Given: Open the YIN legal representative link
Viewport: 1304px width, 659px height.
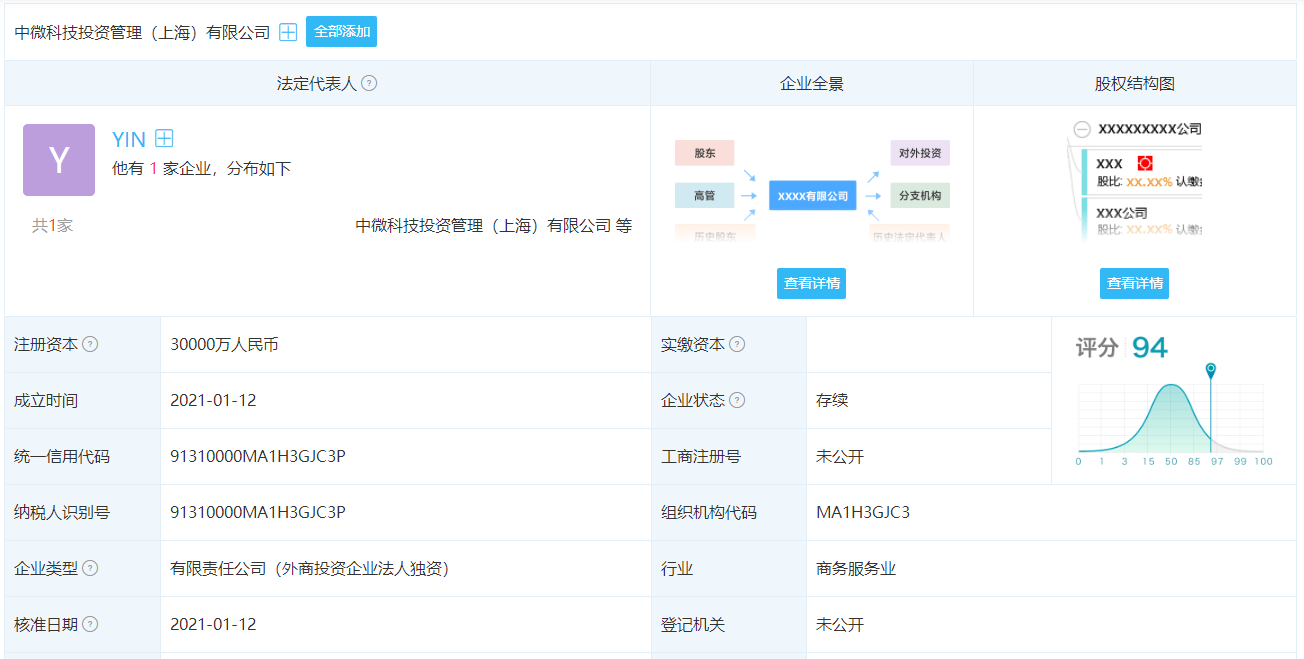Looking at the screenshot, I should click(129, 139).
